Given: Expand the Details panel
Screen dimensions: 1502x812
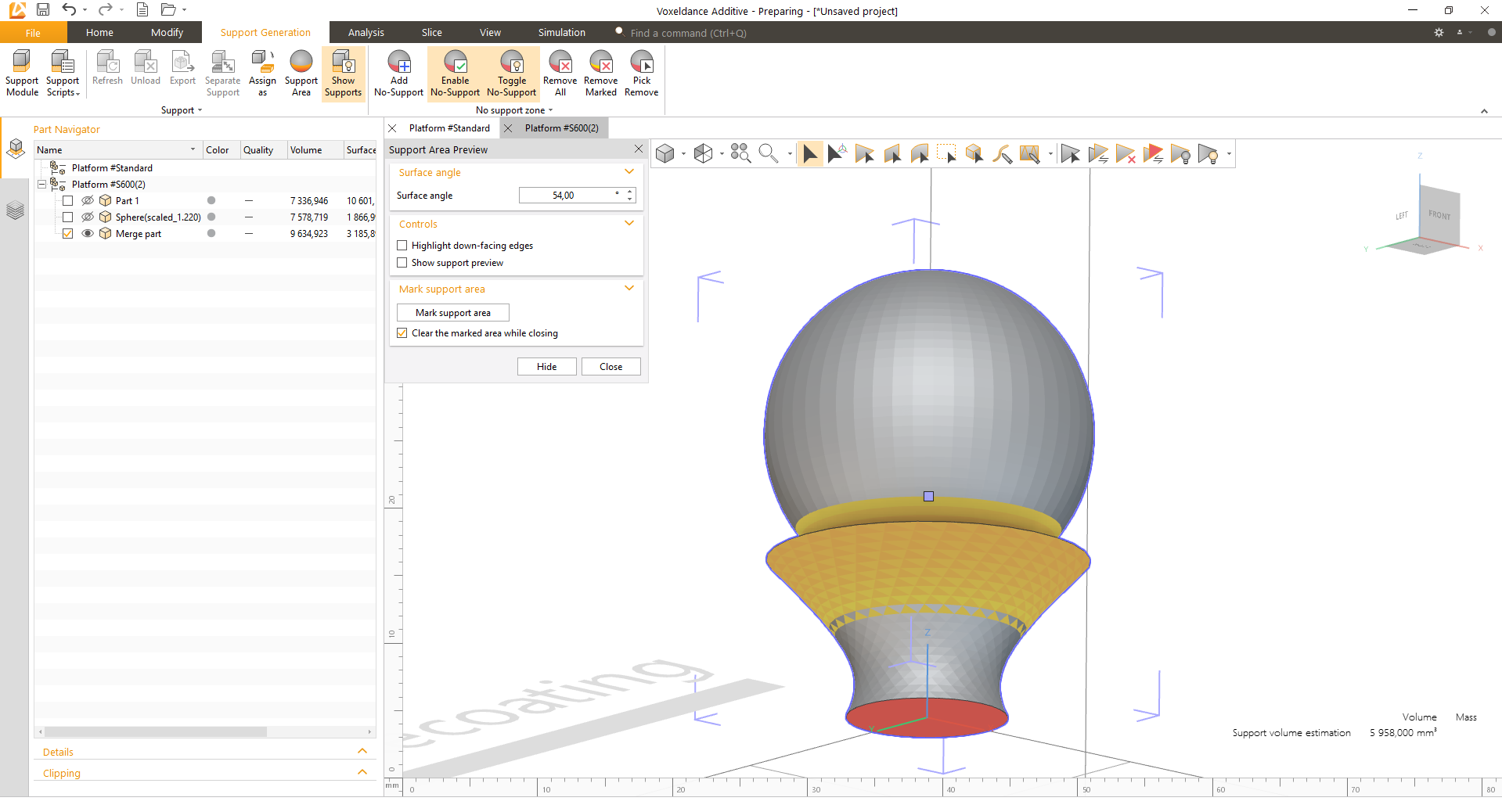Looking at the screenshot, I should pyautogui.click(x=362, y=752).
